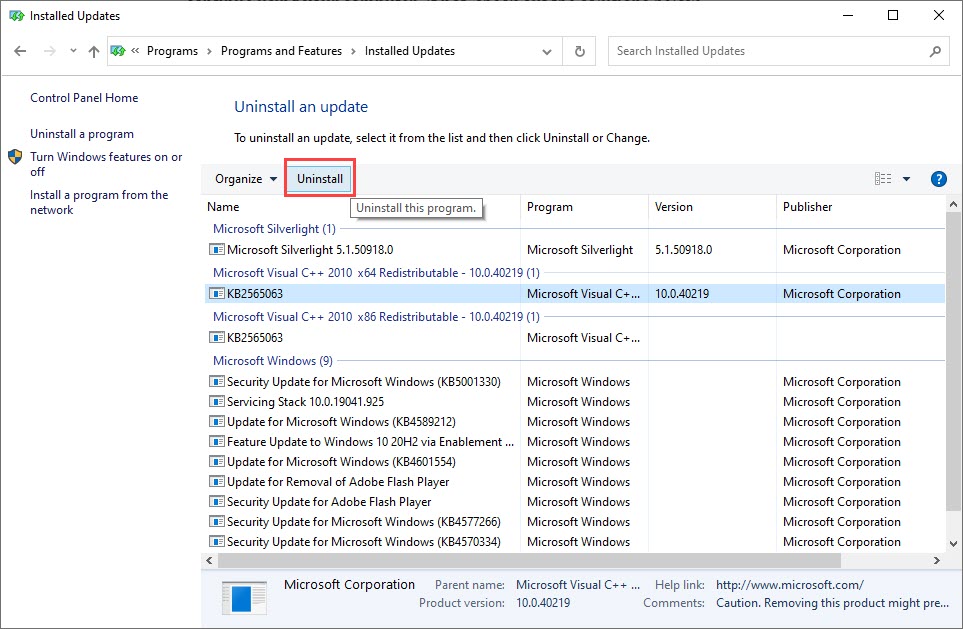The height and width of the screenshot is (629, 963).
Task: Click the Forward navigation arrow
Action: pos(50,51)
